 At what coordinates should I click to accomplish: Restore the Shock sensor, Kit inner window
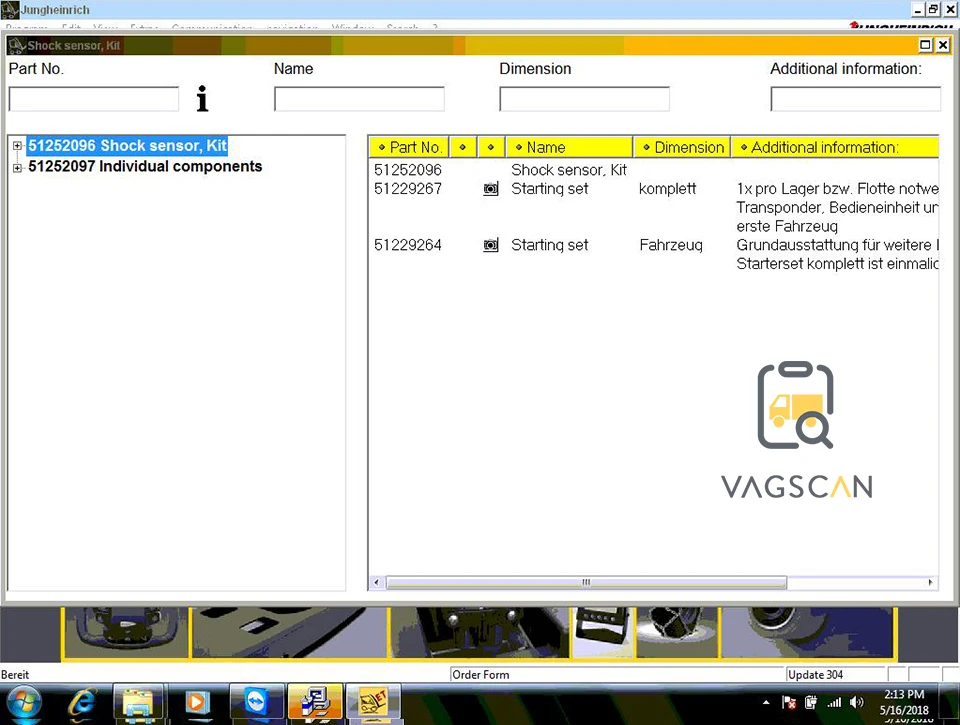pyautogui.click(x=926, y=45)
